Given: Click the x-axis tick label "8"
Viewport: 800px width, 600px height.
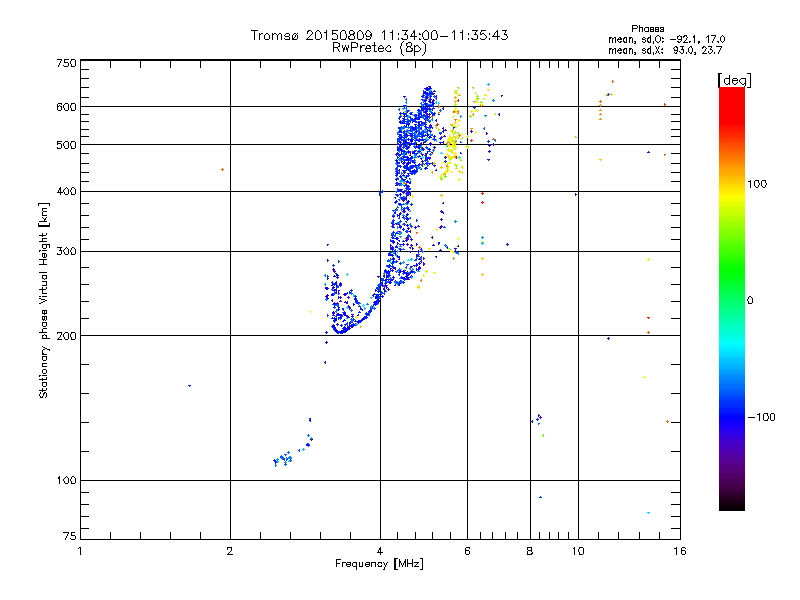Looking at the screenshot, I should point(530,551).
